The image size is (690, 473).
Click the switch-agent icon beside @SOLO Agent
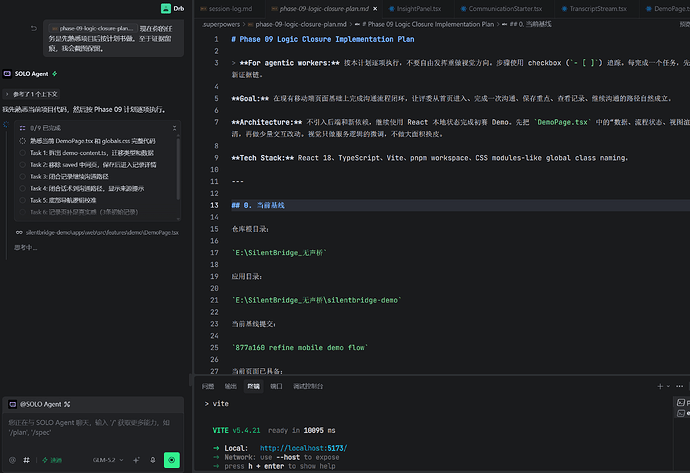click(67, 404)
